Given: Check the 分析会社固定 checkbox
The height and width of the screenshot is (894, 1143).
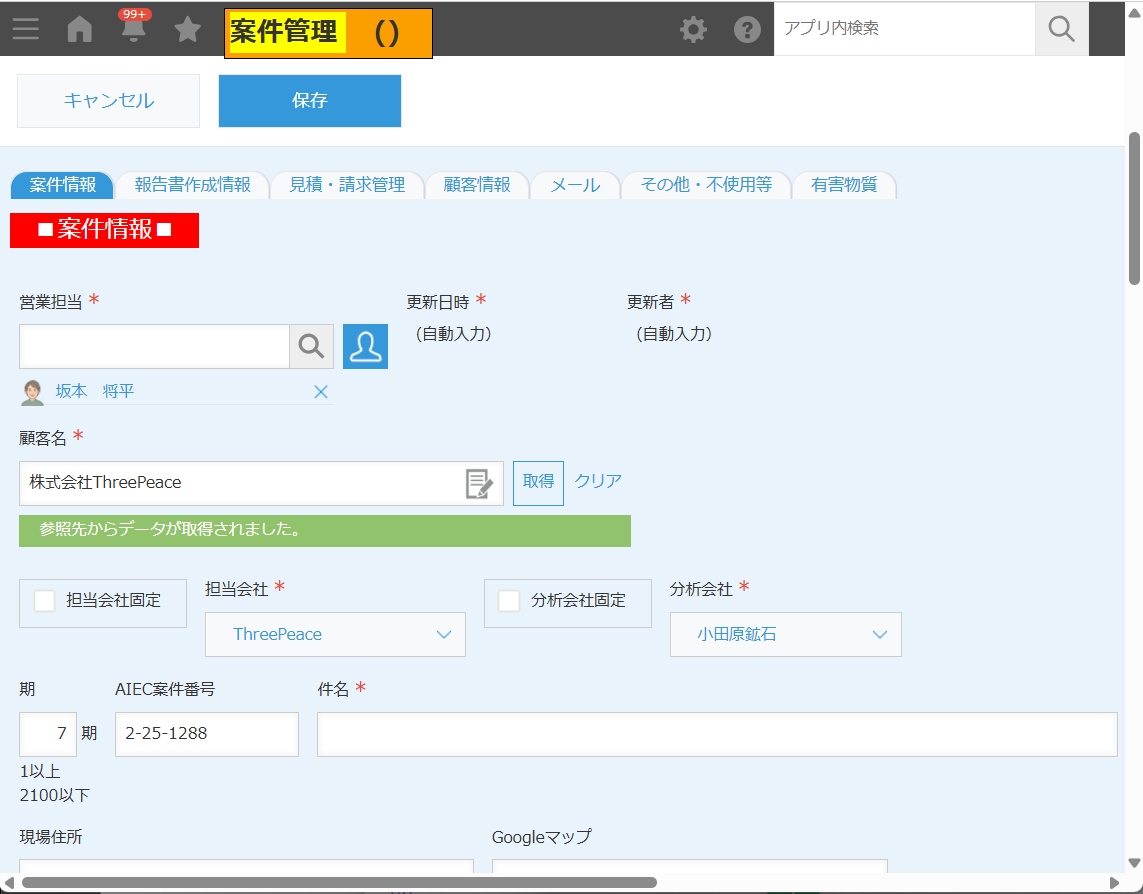Looking at the screenshot, I should [509, 601].
